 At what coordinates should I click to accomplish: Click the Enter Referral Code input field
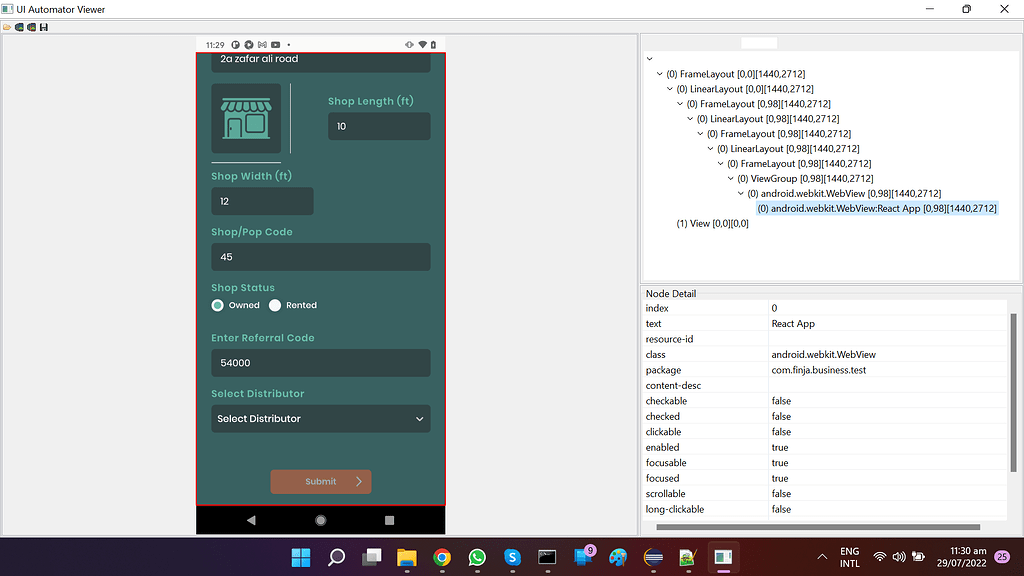tap(320, 362)
